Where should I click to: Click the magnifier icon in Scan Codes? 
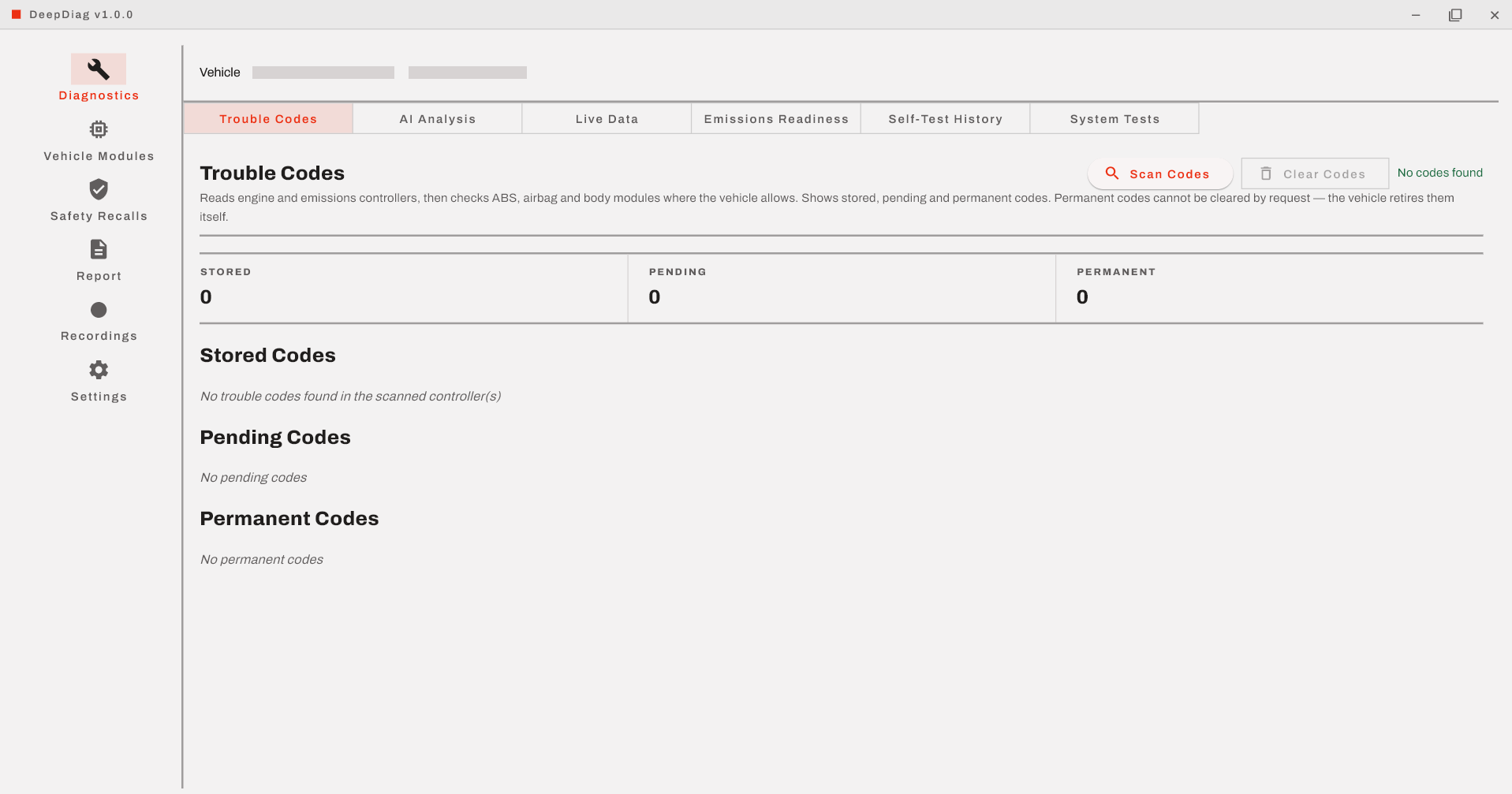(1112, 173)
